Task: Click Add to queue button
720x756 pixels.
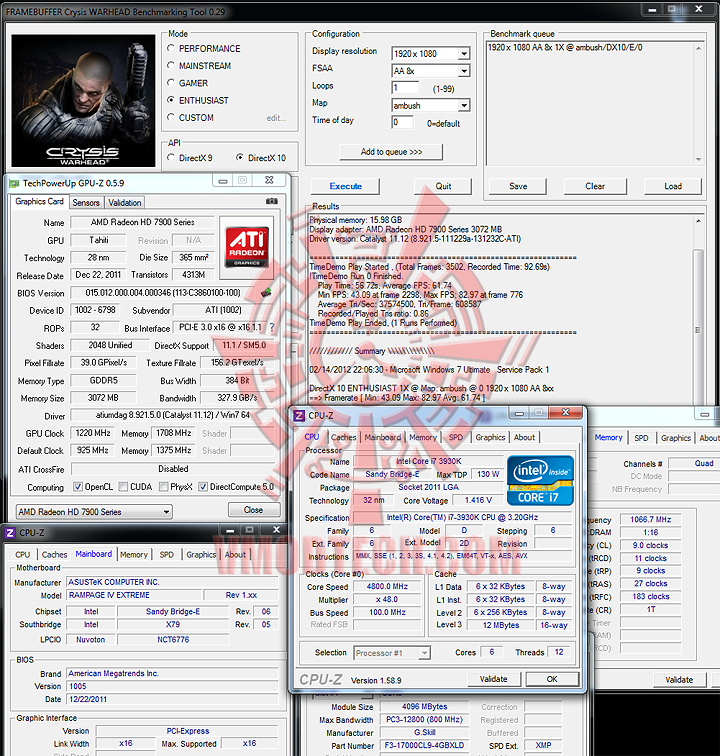Action: pyautogui.click(x=391, y=152)
